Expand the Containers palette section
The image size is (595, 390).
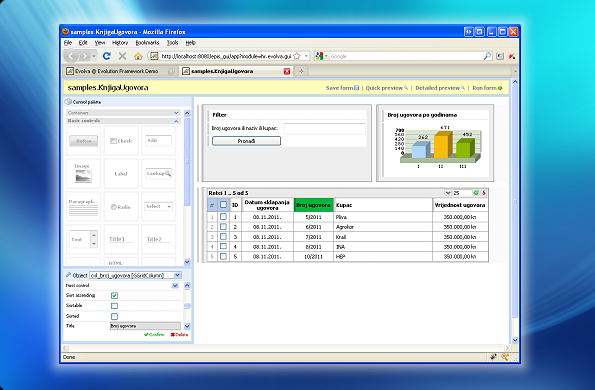point(176,113)
